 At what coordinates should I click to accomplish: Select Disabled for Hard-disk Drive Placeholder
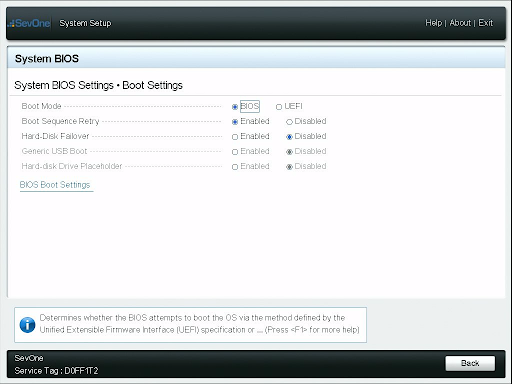(x=289, y=167)
